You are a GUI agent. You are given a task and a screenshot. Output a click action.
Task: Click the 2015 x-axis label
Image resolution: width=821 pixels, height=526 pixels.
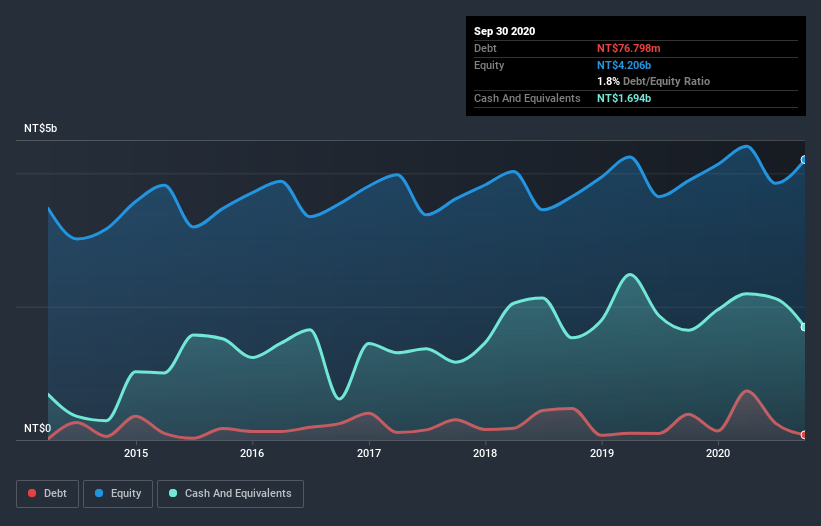coord(136,453)
